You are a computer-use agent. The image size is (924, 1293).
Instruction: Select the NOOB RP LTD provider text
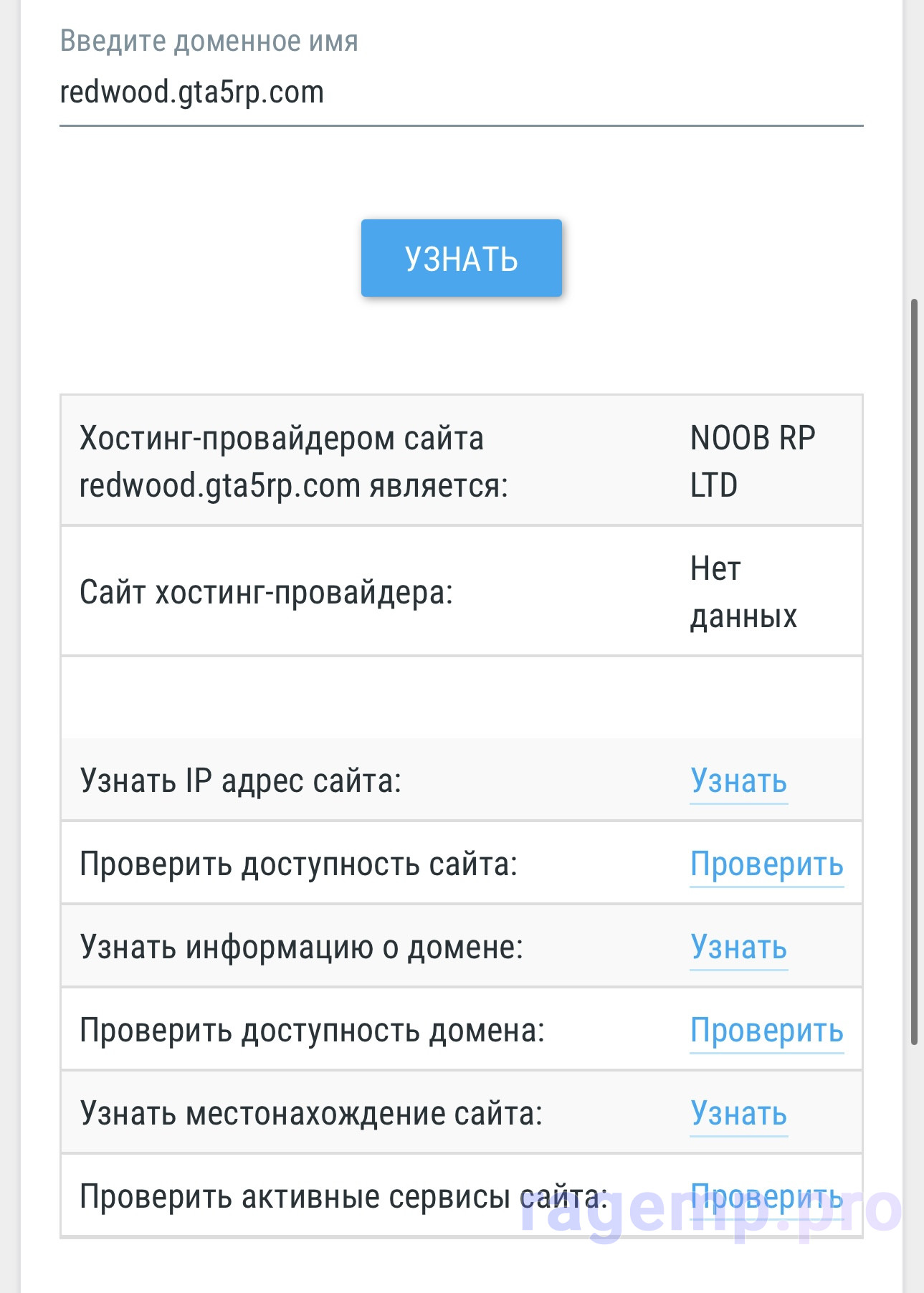coord(753,462)
